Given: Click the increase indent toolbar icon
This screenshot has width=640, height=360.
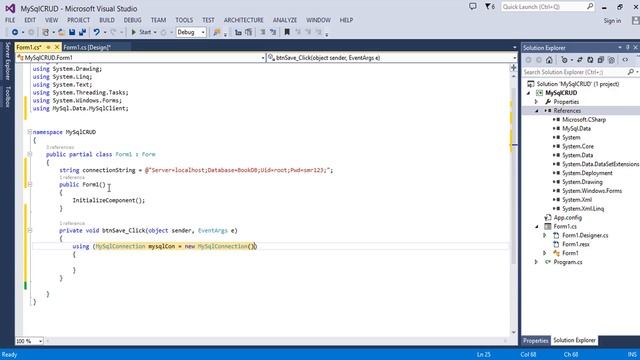Looking at the screenshot, I should point(249,32).
